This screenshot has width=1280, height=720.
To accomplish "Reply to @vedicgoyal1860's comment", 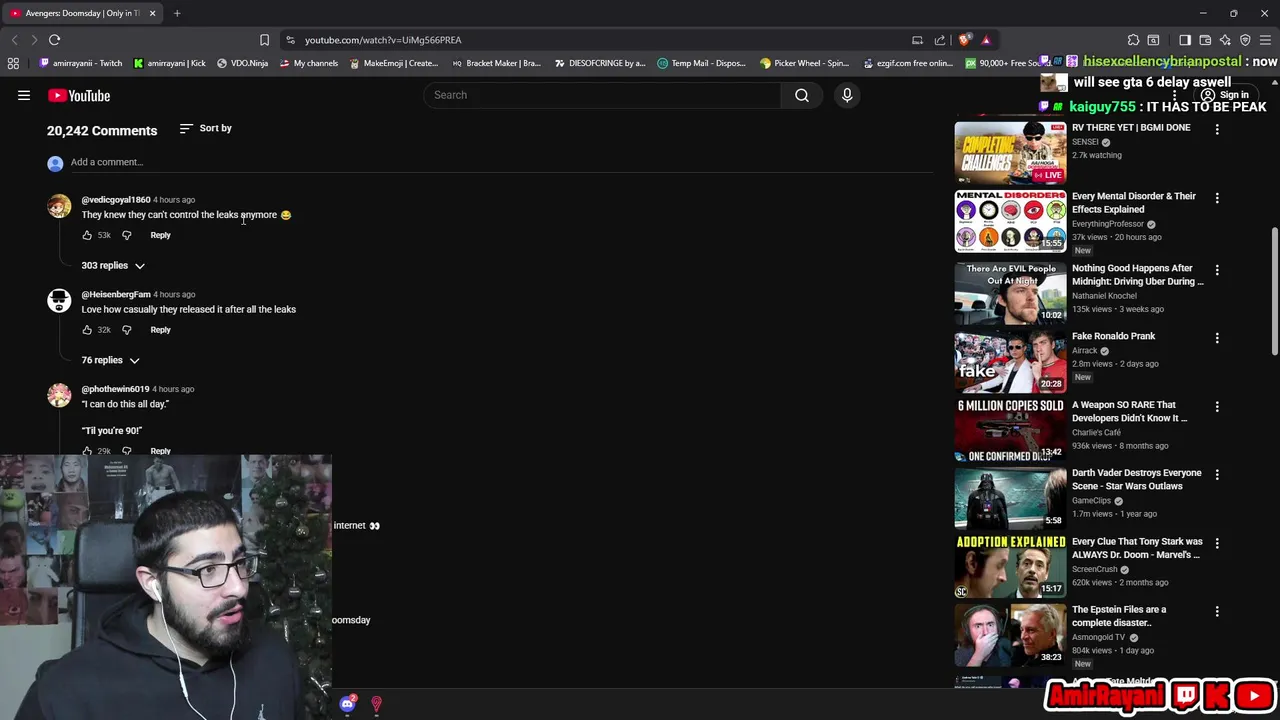I will (160, 235).
